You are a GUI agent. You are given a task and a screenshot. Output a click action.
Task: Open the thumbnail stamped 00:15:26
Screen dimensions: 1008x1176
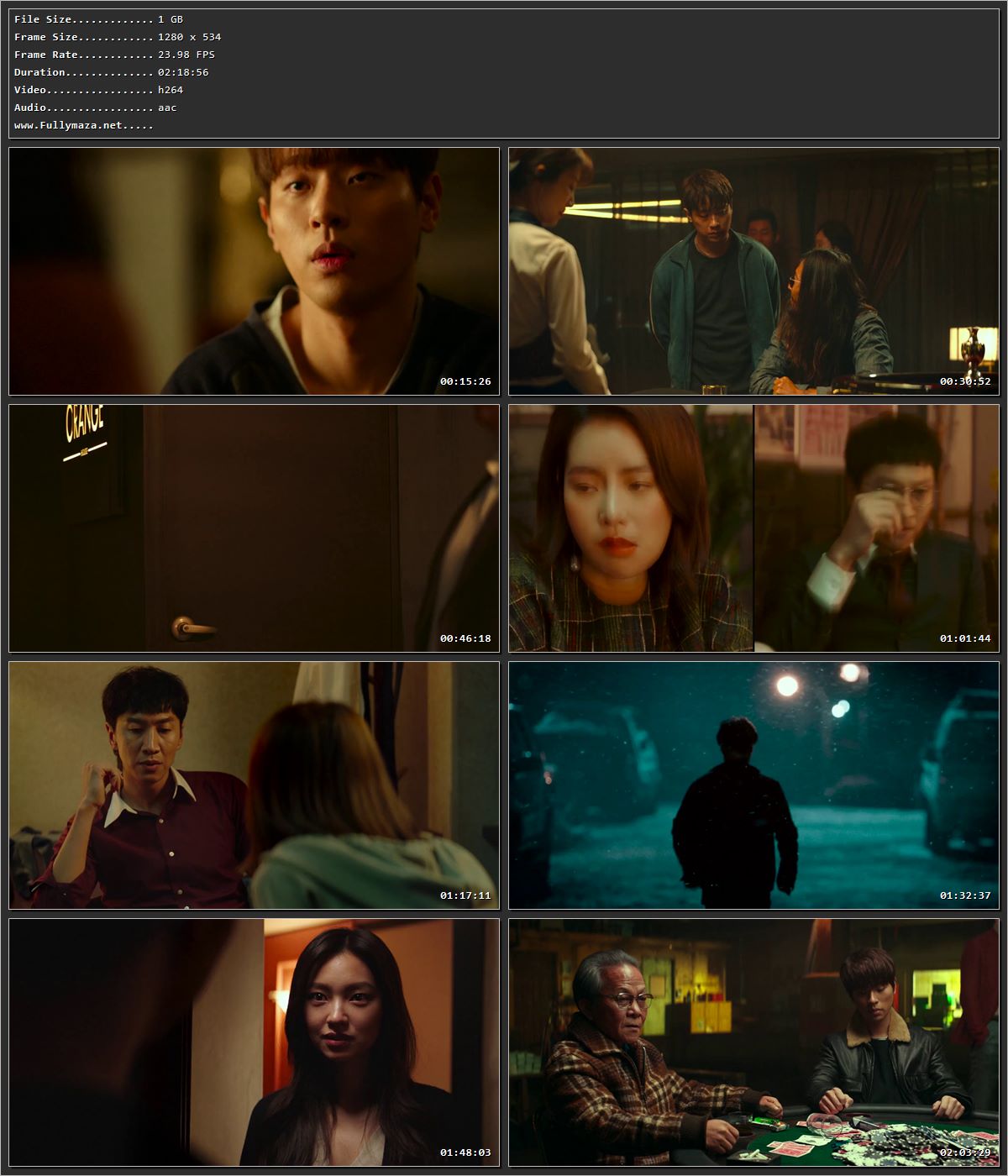coord(254,271)
